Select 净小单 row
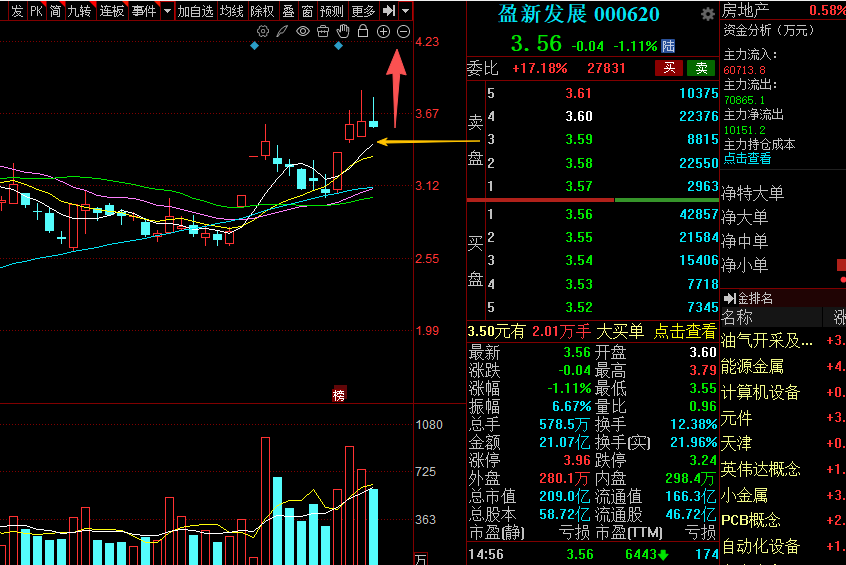Image resolution: width=846 pixels, height=565 pixels. (745, 264)
